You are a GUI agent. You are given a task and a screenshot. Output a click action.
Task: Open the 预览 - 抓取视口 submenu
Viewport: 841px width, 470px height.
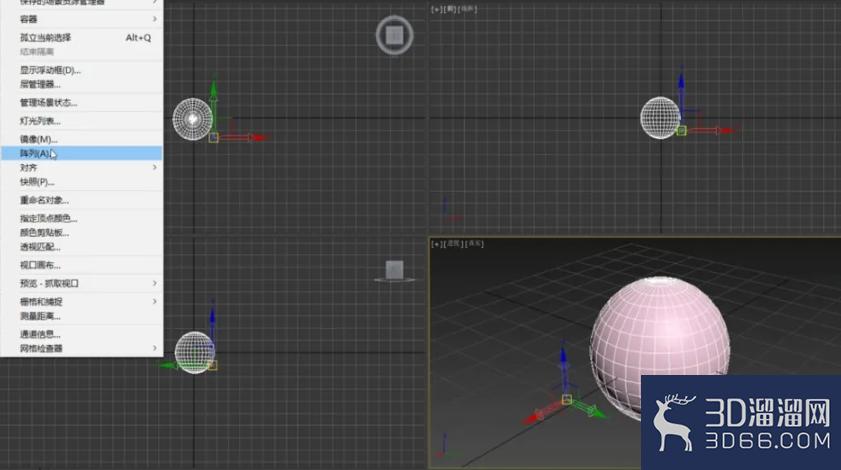[82, 283]
